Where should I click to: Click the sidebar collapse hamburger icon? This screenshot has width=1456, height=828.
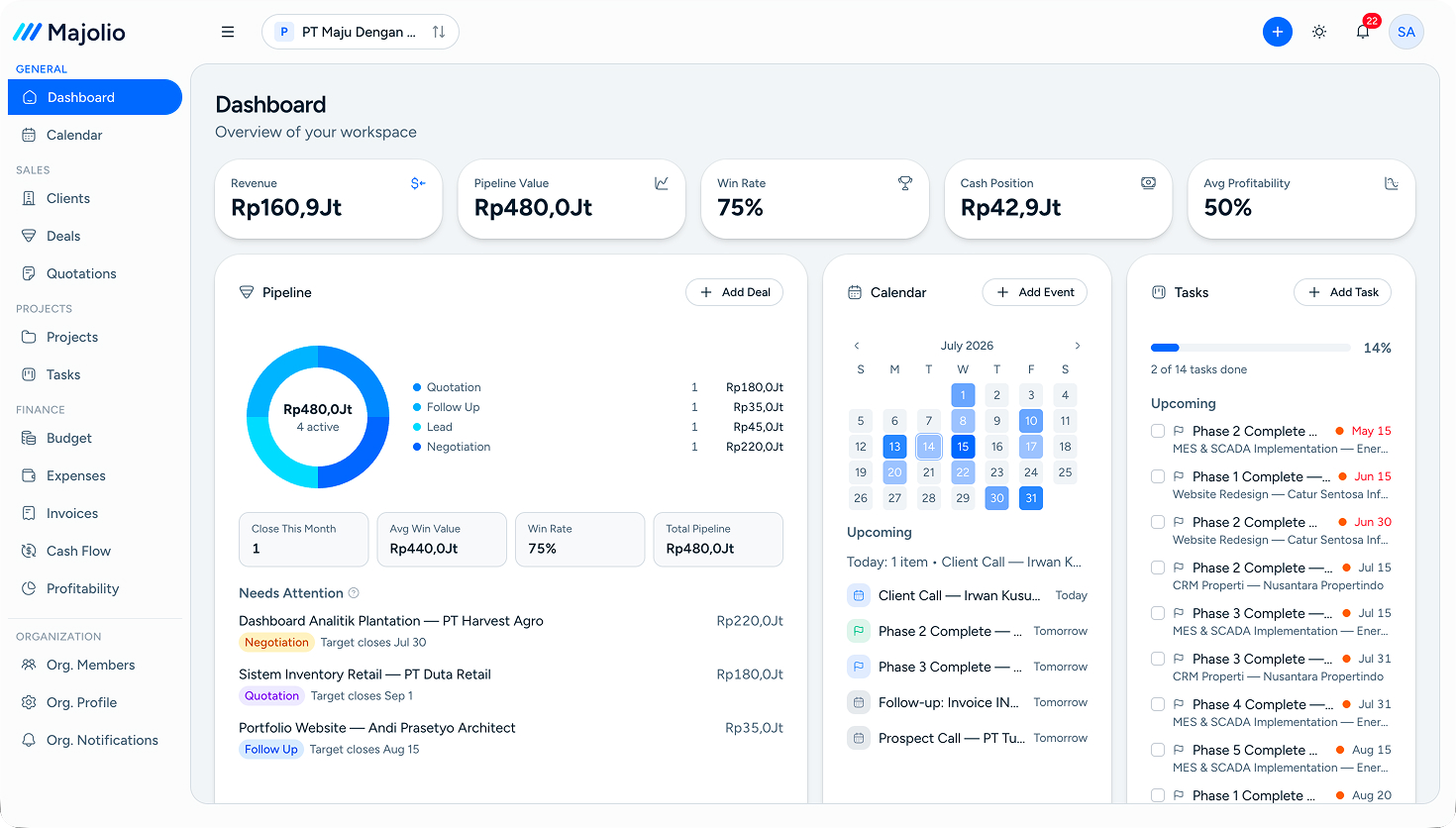228,32
